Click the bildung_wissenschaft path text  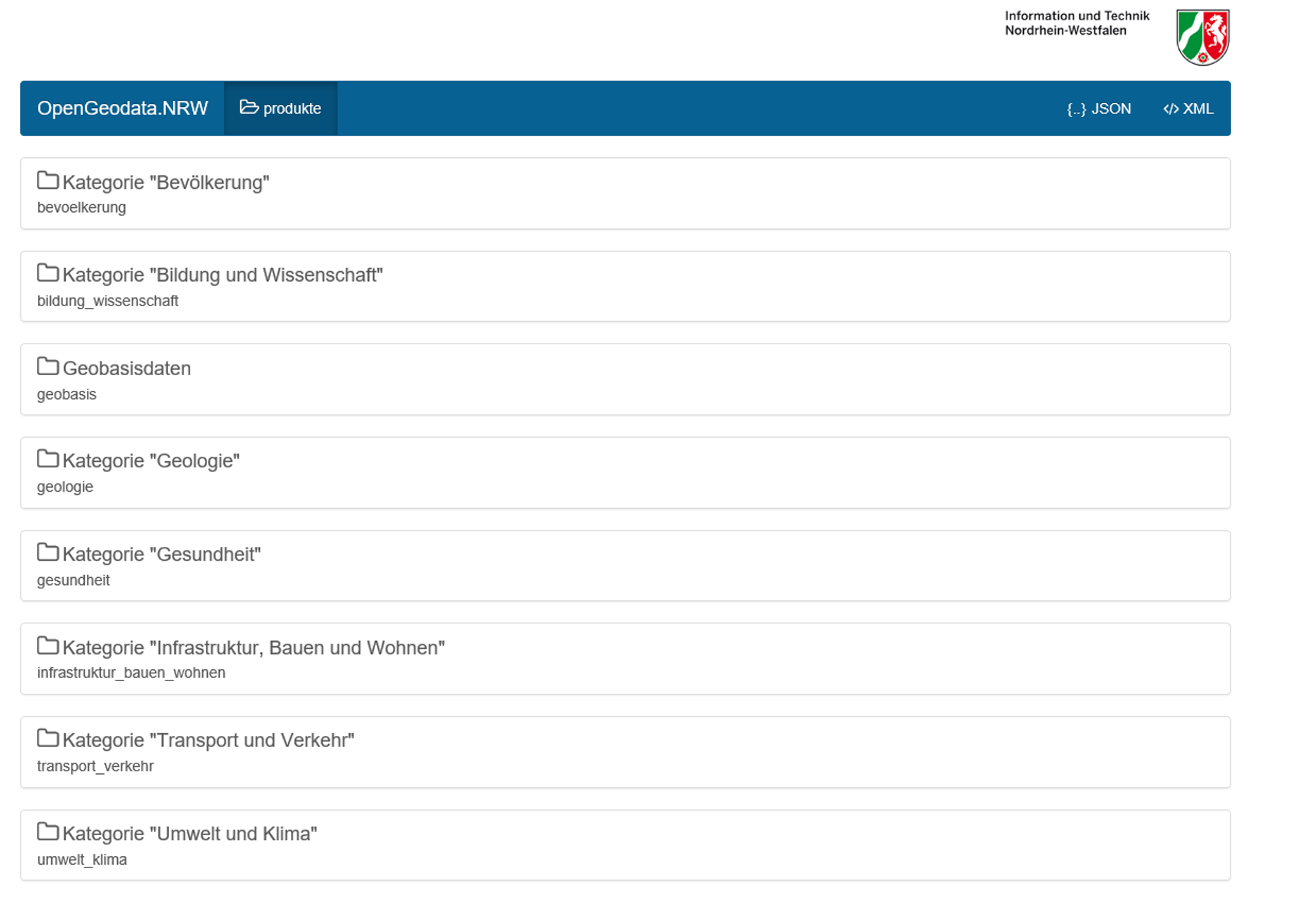click(x=108, y=301)
